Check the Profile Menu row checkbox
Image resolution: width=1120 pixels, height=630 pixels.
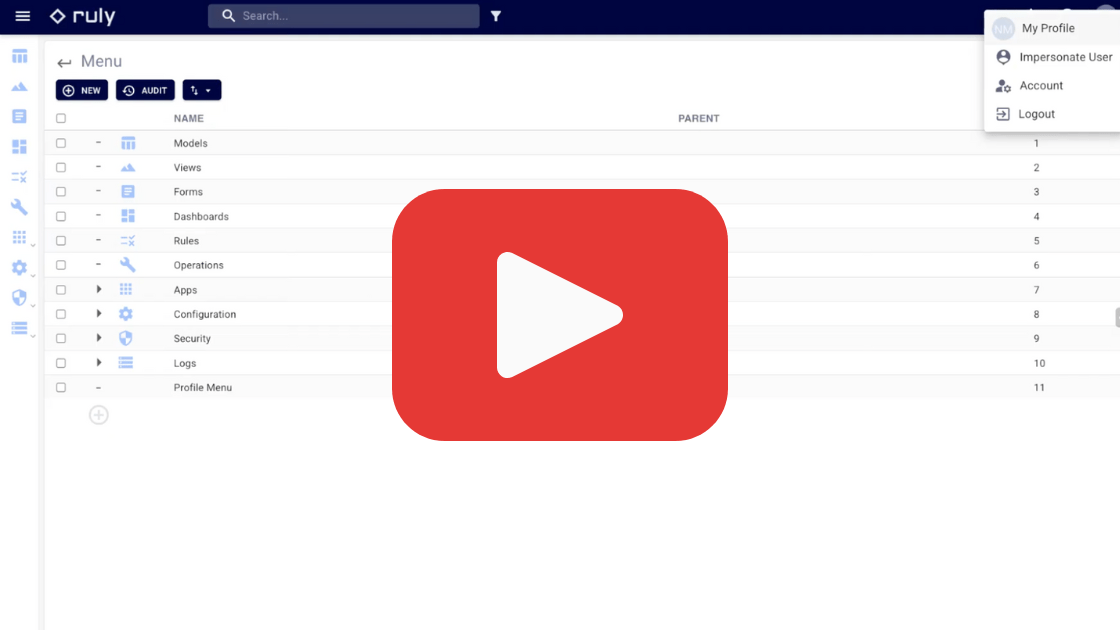(61, 387)
